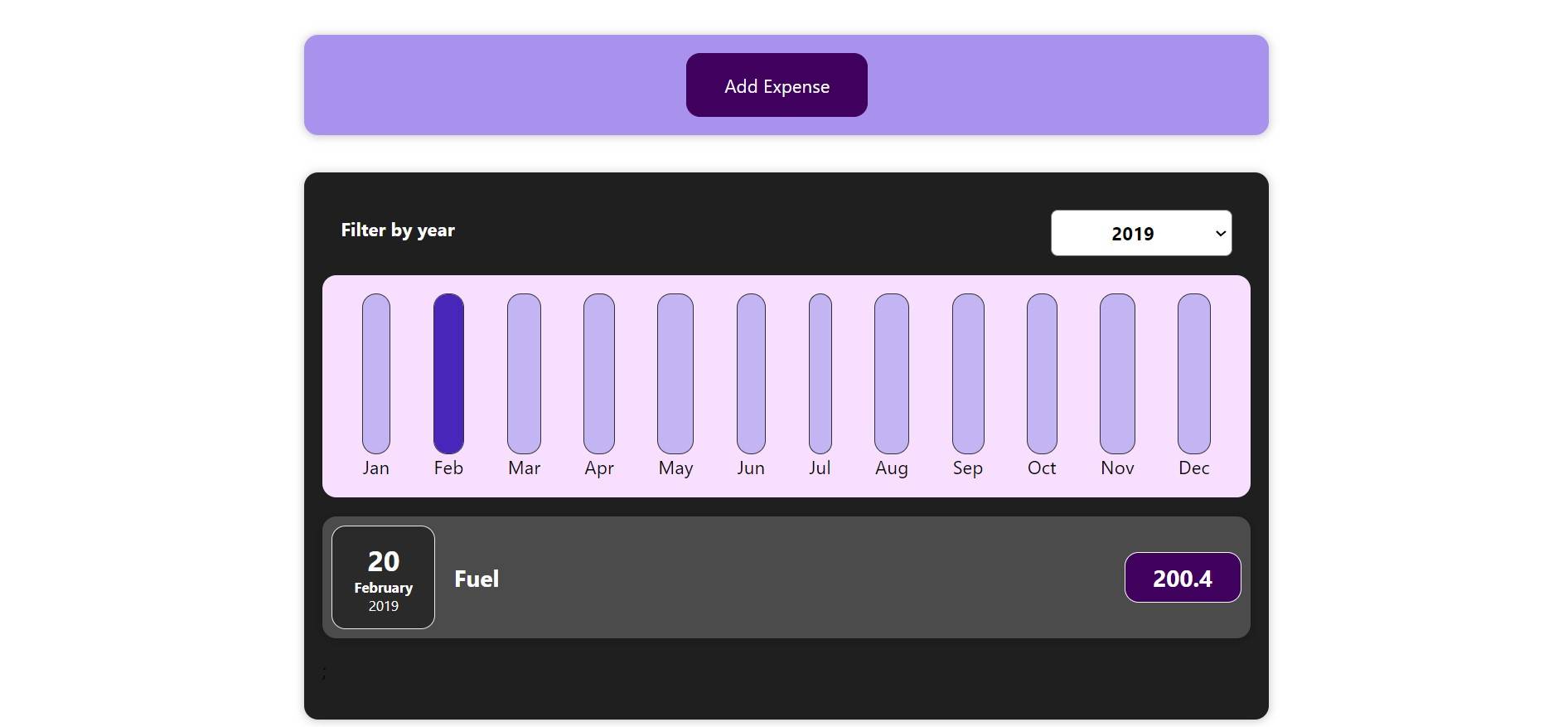Select the Nov chart bar
The image size is (1568, 727).
[x=1117, y=374]
